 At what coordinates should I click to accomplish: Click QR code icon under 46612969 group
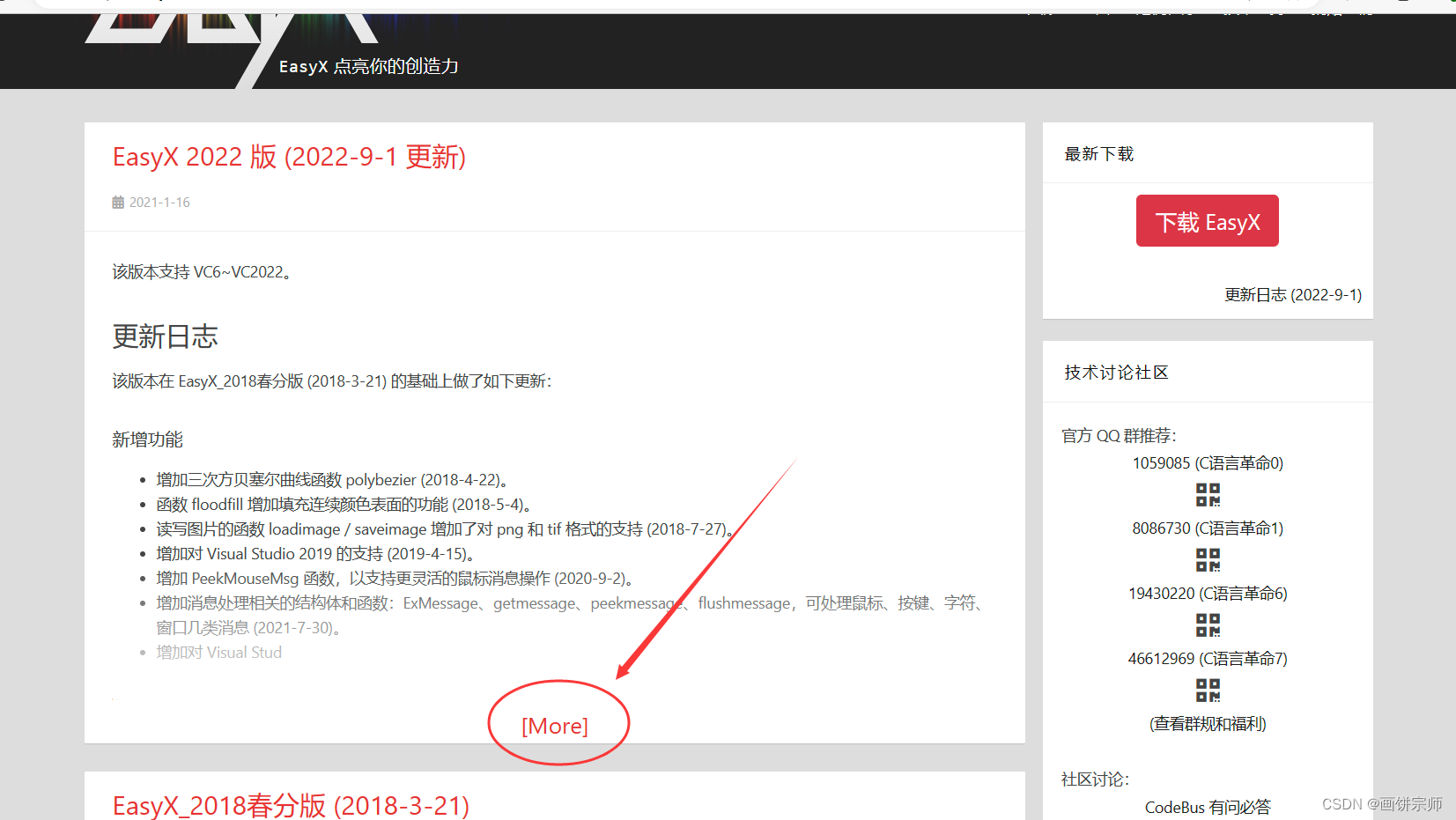(x=1208, y=691)
